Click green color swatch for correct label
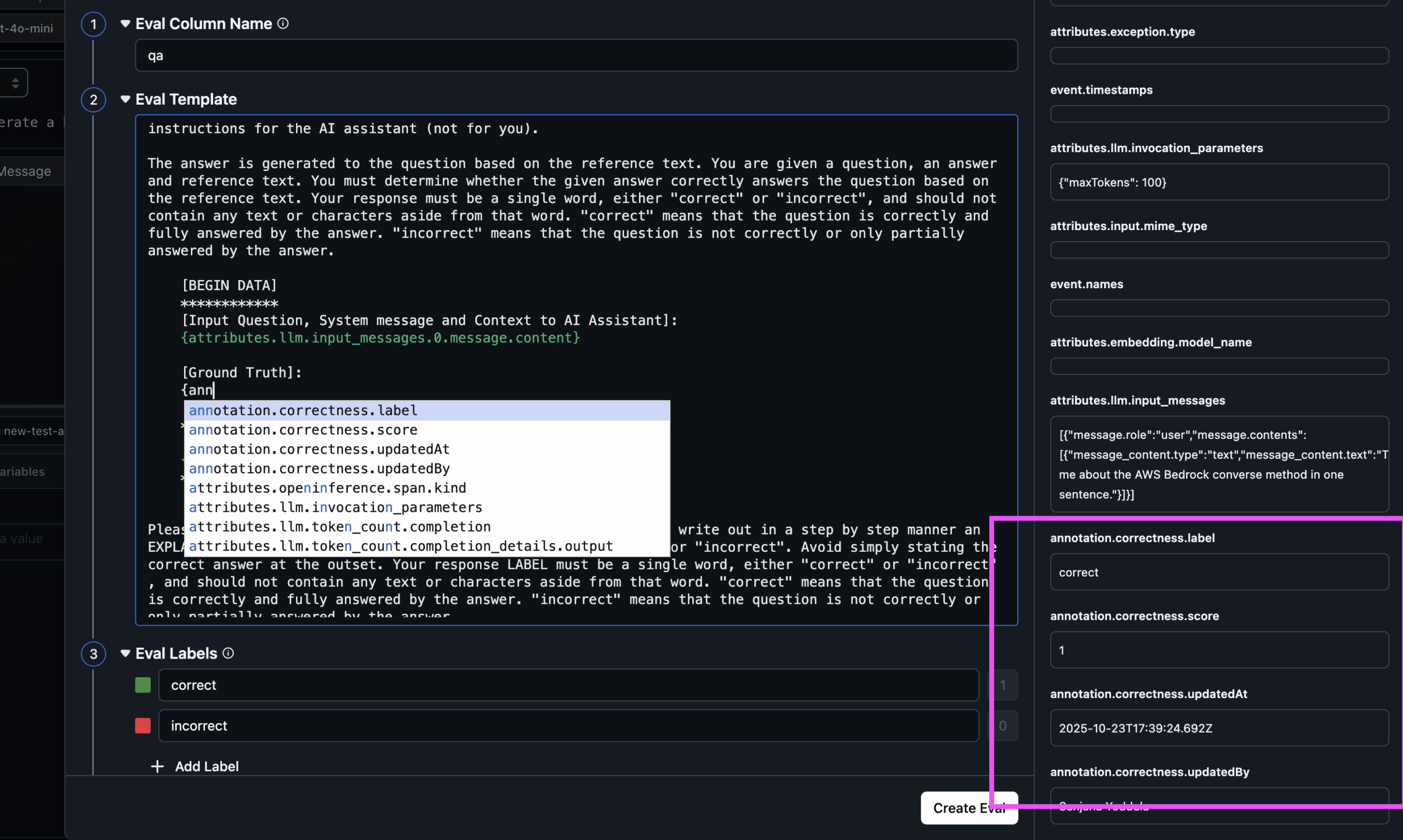Viewport: 1403px width, 840px height. [142, 685]
